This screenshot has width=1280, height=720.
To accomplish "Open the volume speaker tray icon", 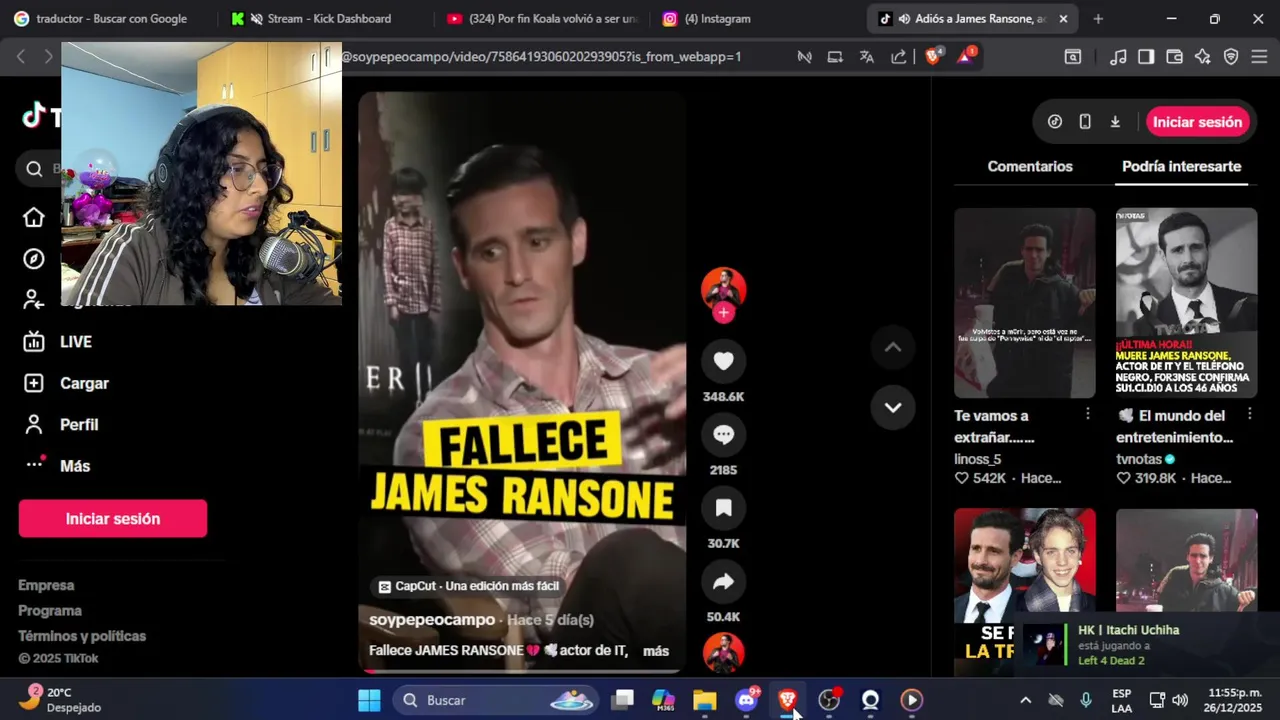I will pos(1180,700).
